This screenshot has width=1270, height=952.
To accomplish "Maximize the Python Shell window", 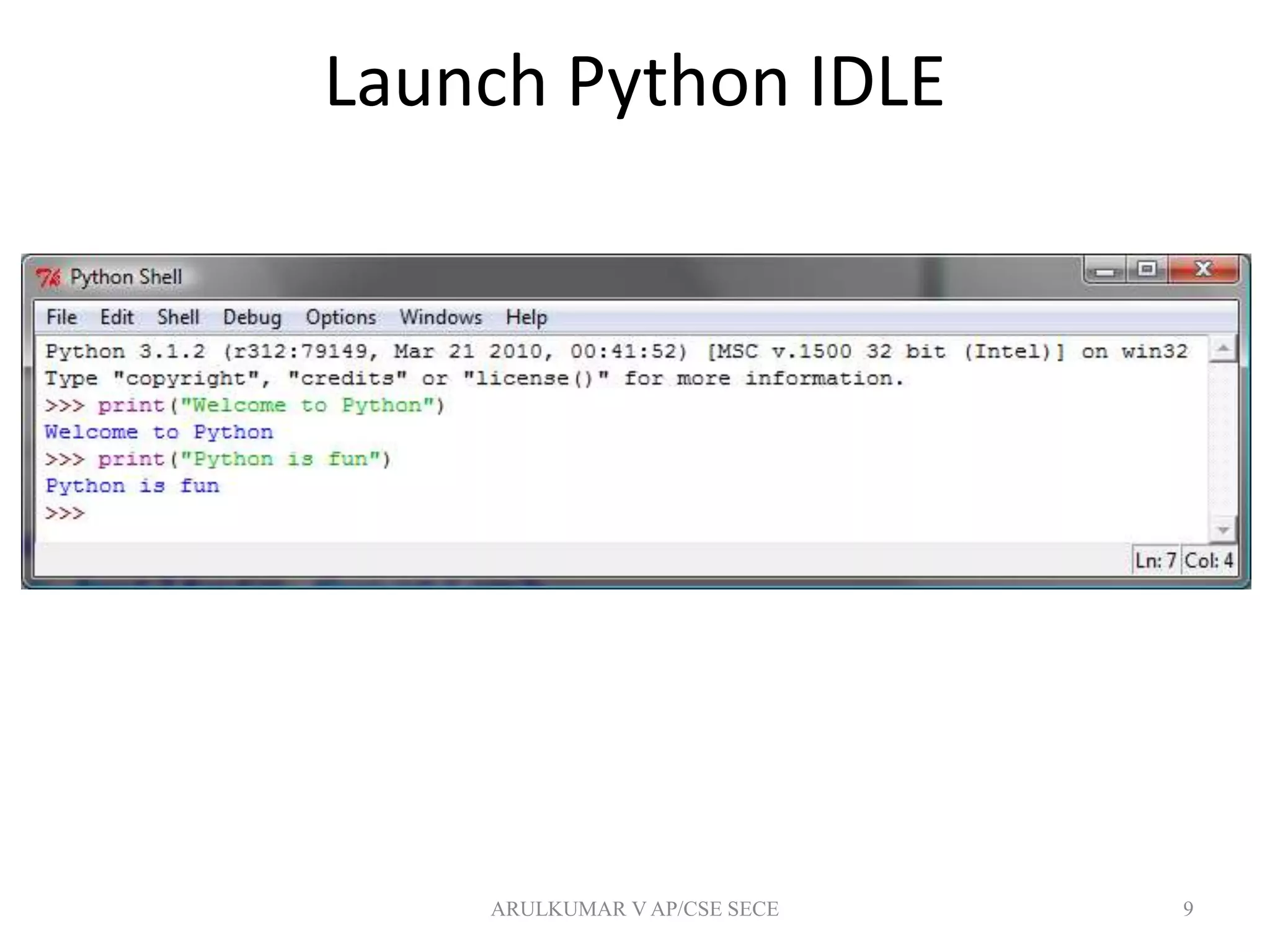I will 1147,270.
